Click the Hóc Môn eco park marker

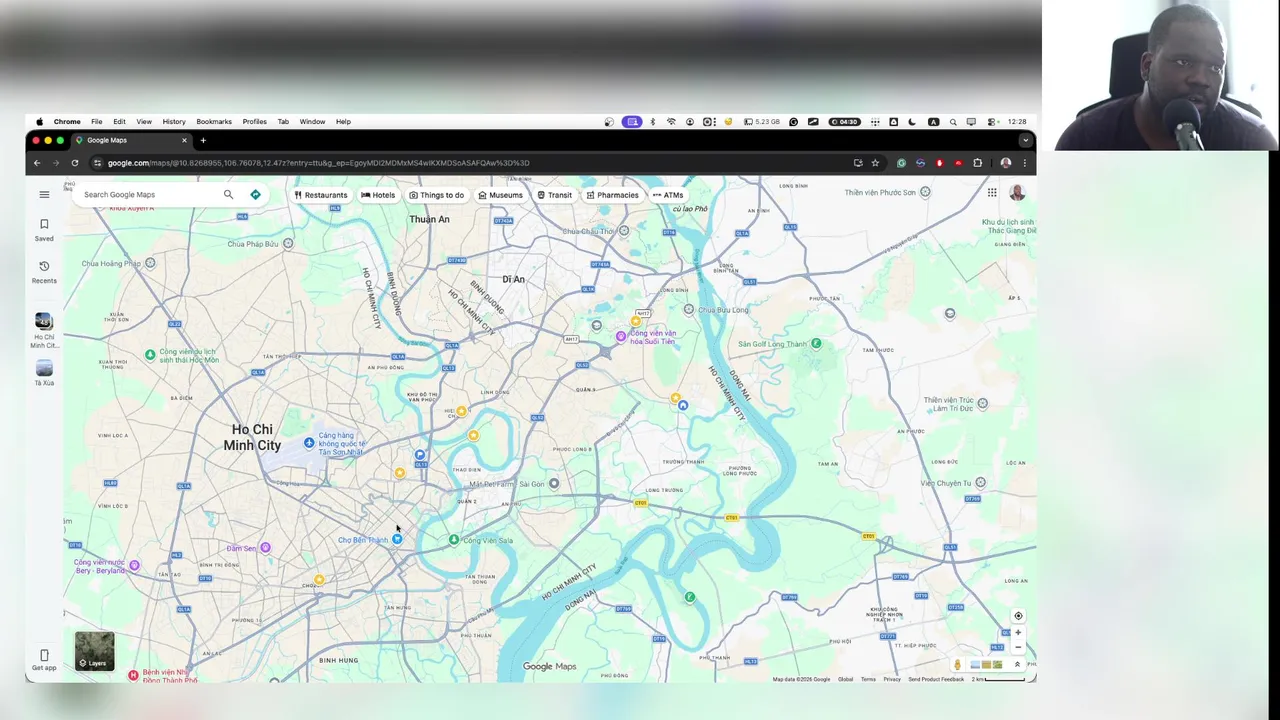150,354
